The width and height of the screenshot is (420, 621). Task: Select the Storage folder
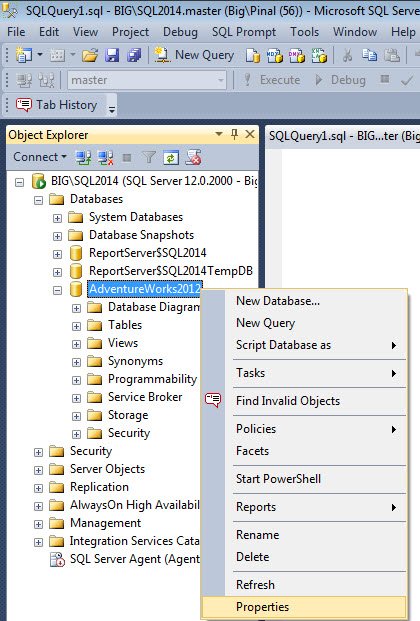128,415
